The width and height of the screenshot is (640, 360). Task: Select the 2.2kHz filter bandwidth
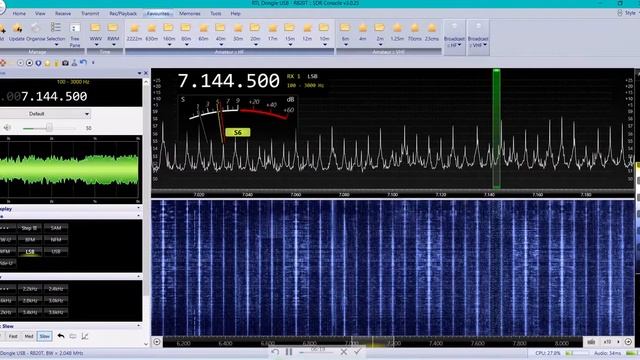tap(30, 289)
